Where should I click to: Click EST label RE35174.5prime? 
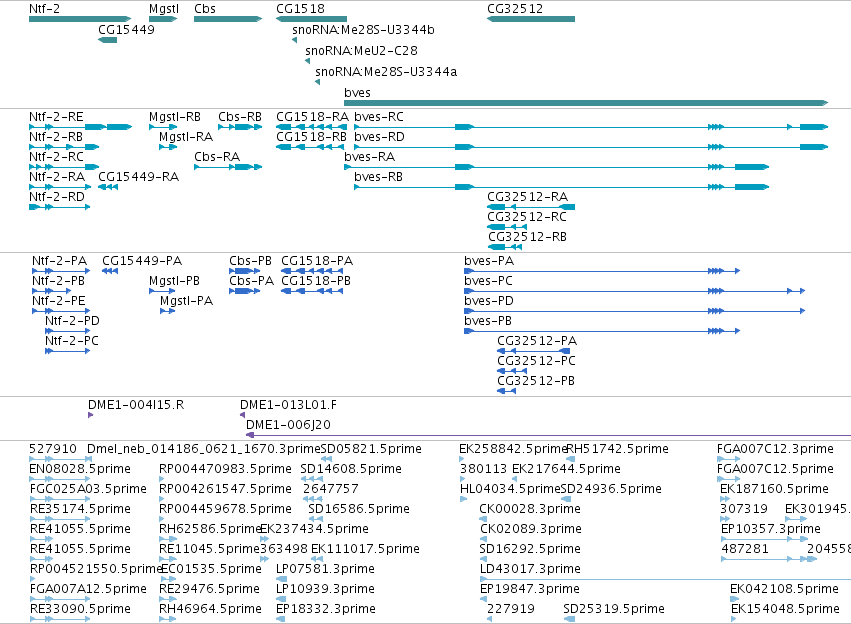point(80,510)
